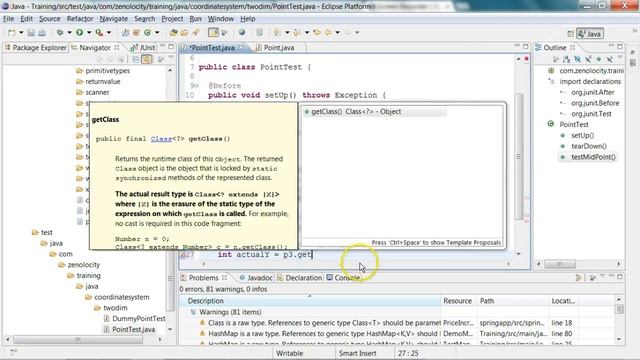Click the Outline horizontal scrollbar thumb
This screenshot has width=640, height=360.
(560, 264)
